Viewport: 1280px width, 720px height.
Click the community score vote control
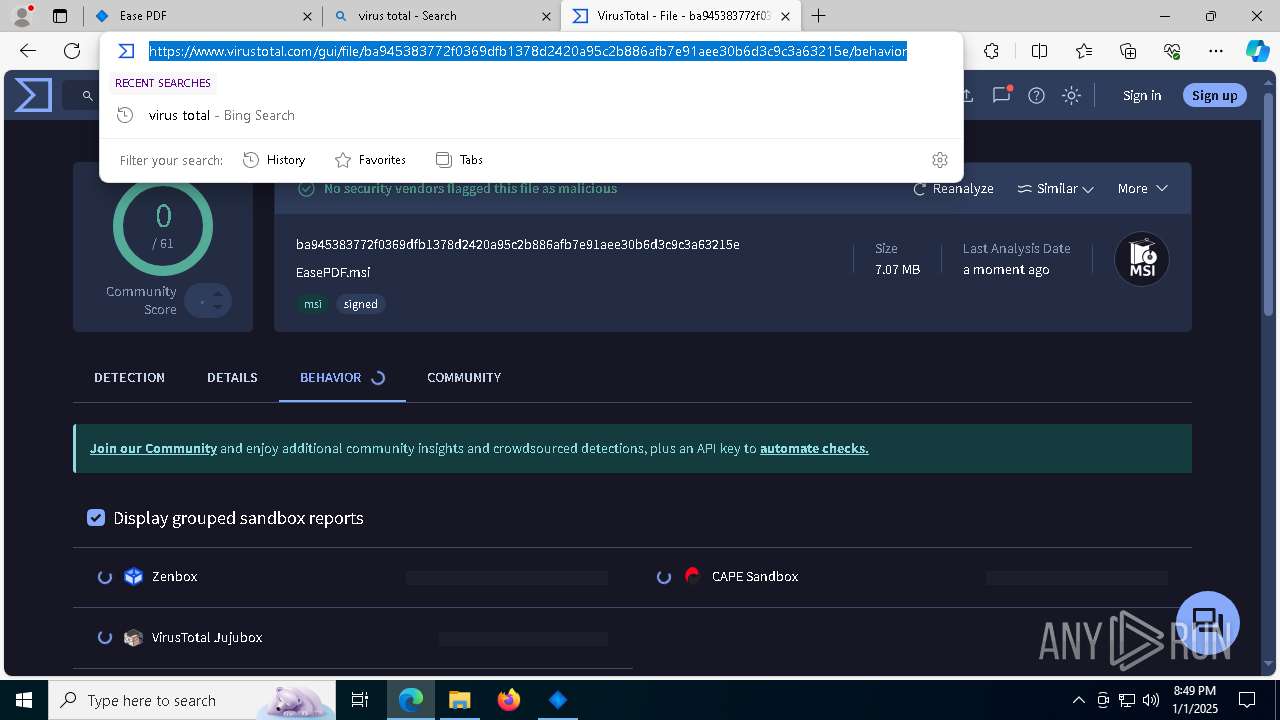click(x=208, y=301)
